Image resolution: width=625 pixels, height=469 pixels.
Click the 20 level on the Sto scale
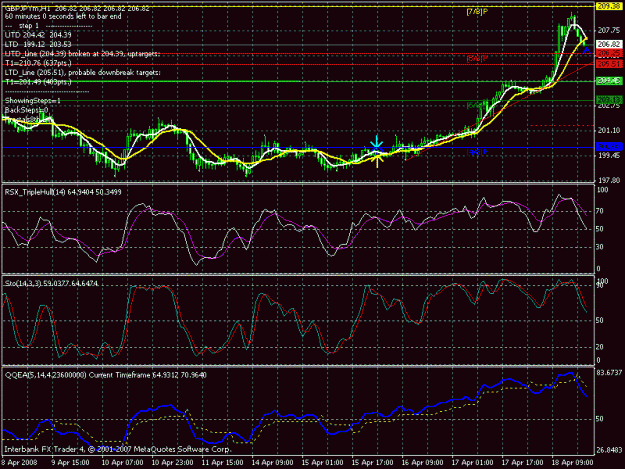pos(600,347)
